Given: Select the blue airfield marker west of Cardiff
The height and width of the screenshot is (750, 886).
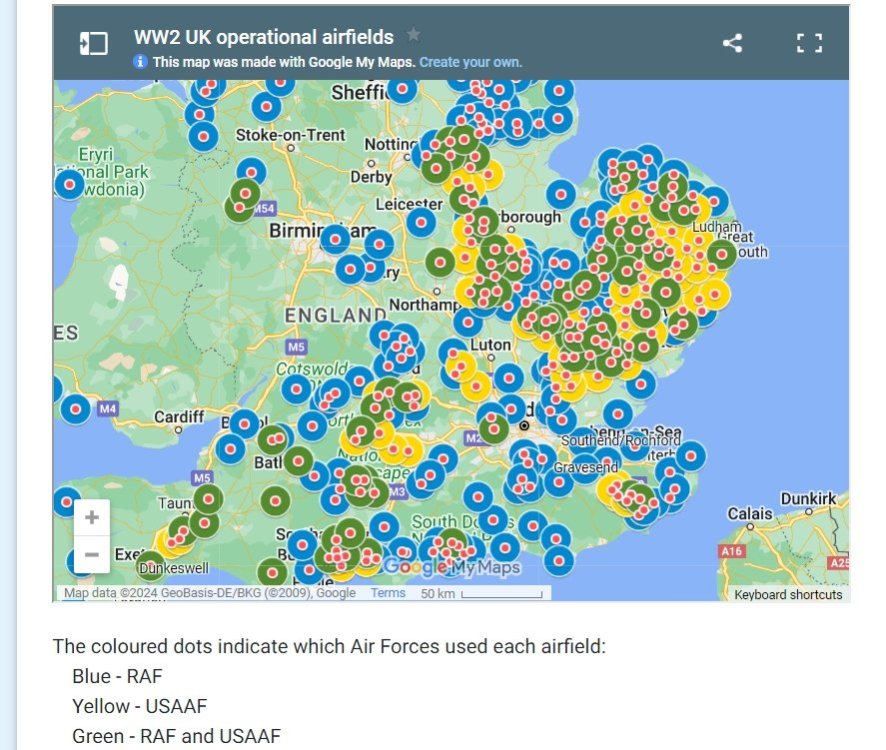Looking at the screenshot, I should point(76,409).
